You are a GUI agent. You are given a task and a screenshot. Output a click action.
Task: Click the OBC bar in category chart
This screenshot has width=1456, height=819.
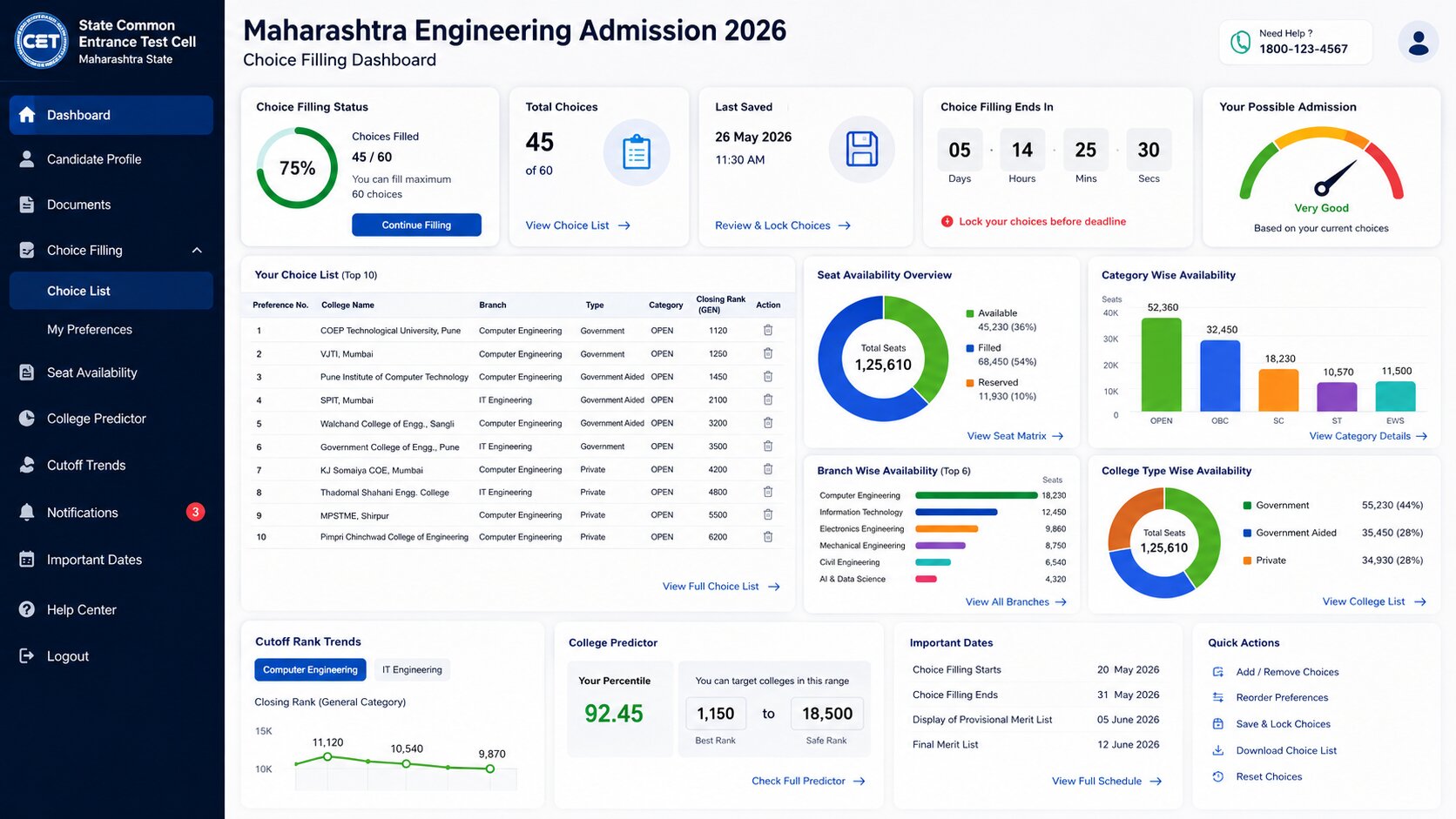[x=1220, y=376]
